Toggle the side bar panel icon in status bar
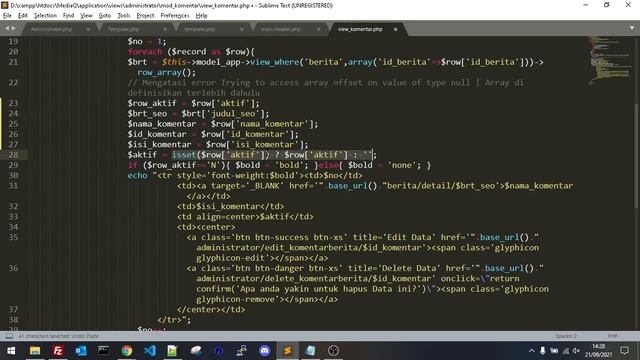640x360 pixels. click(x=9, y=336)
